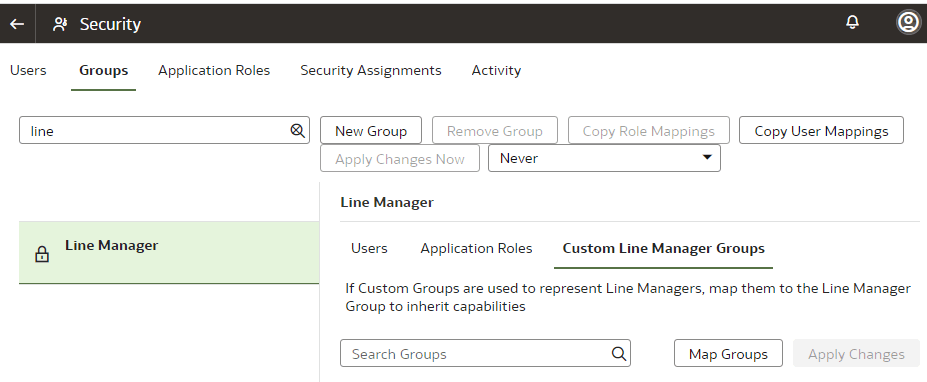Click the Security page title

click(x=110, y=24)
